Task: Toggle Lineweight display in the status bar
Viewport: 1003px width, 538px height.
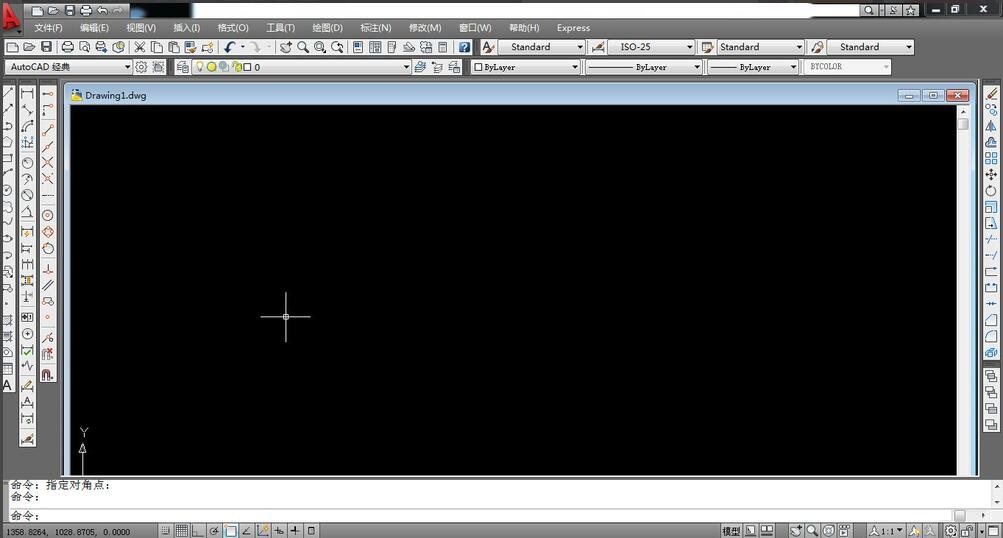Action: [295, 530]
